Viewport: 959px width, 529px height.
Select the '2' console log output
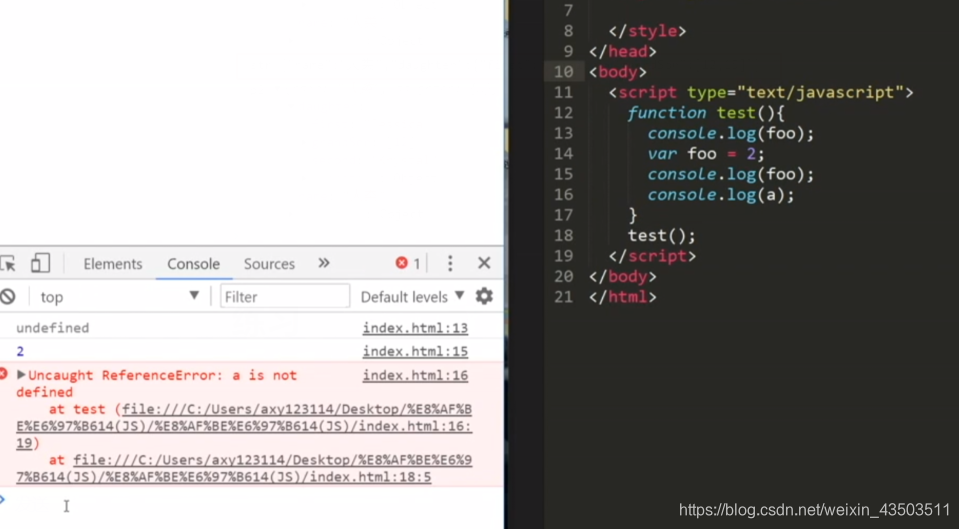pyautogui.click(x=20, y=351)
